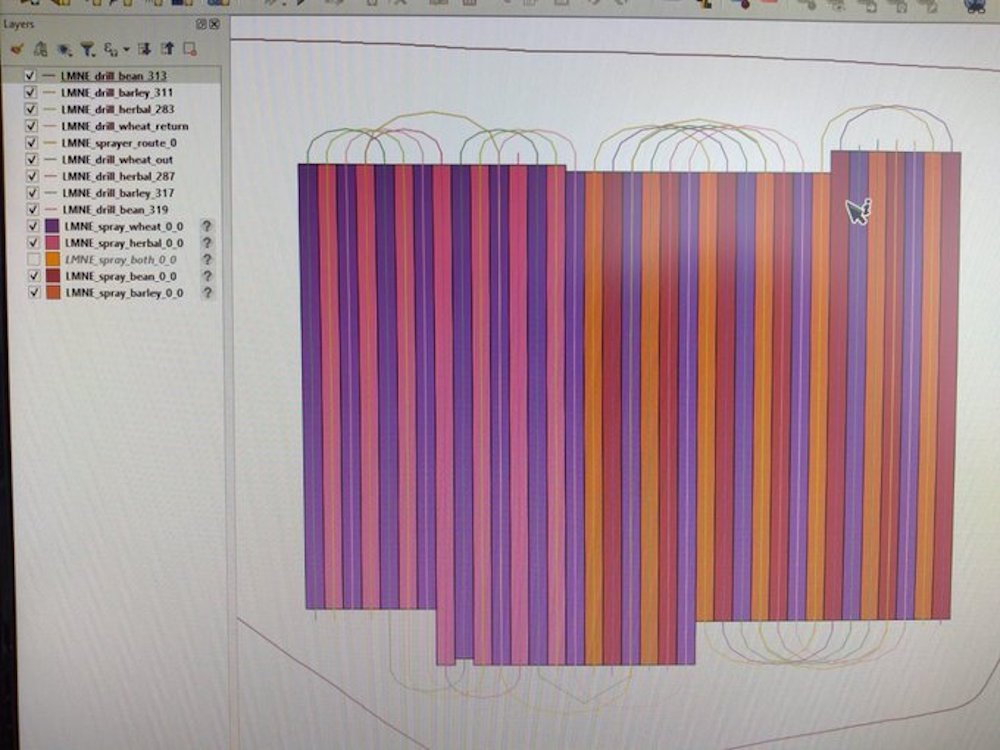This screenshot has height=750, width=1000.
Task: Click the Manage Map Themes eye icon
Action: tap(64, 48)
